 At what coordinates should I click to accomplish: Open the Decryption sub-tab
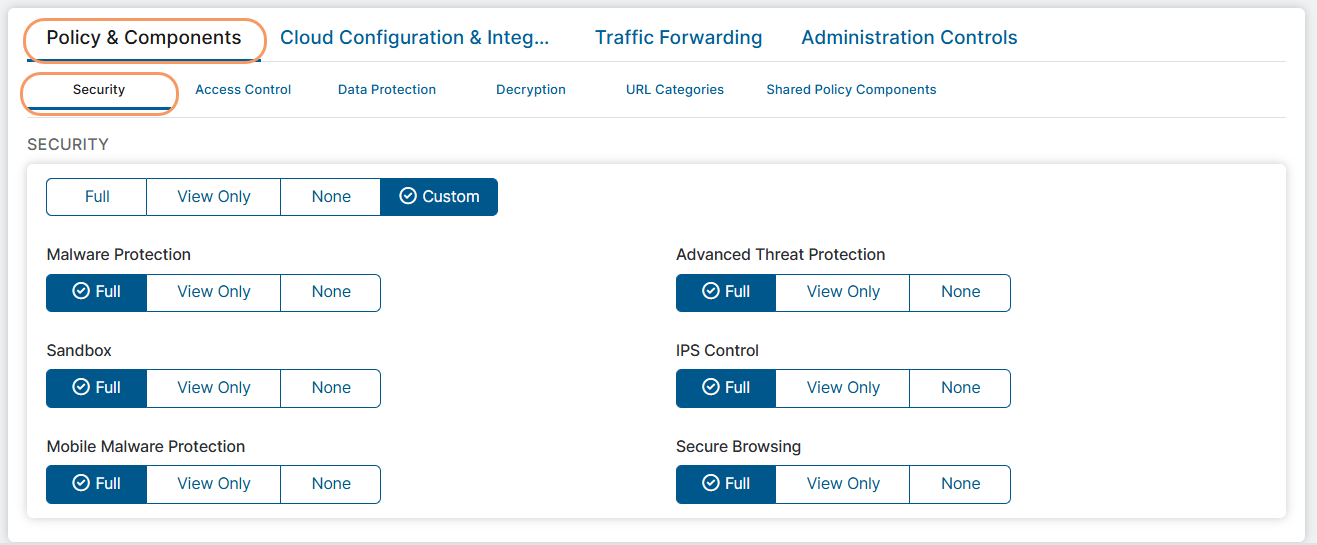tap(531, 90)
